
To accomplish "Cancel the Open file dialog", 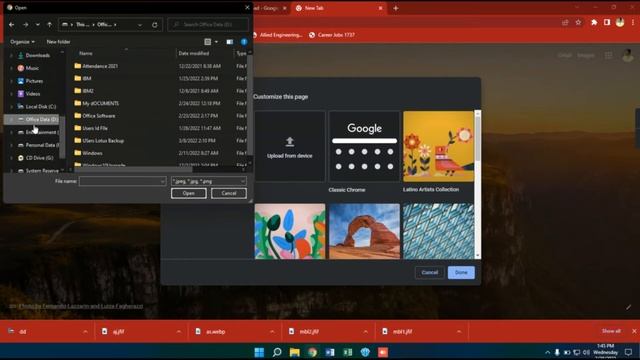I will pos(229,193).
